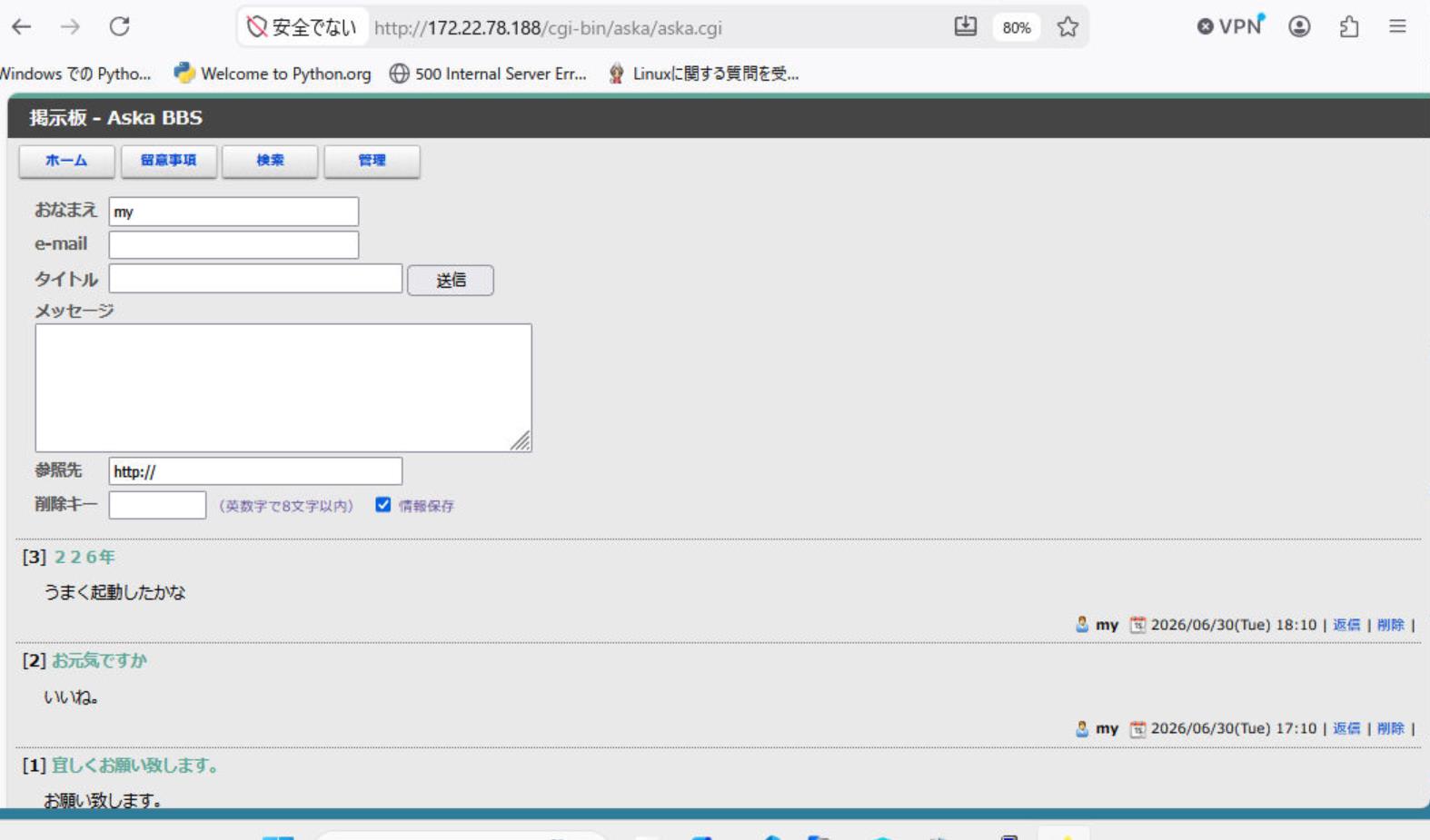Open the 安全でない site security indicator
Image resolution: width=1430 pixels, height=840 pixels.
(x=303, y=27)
